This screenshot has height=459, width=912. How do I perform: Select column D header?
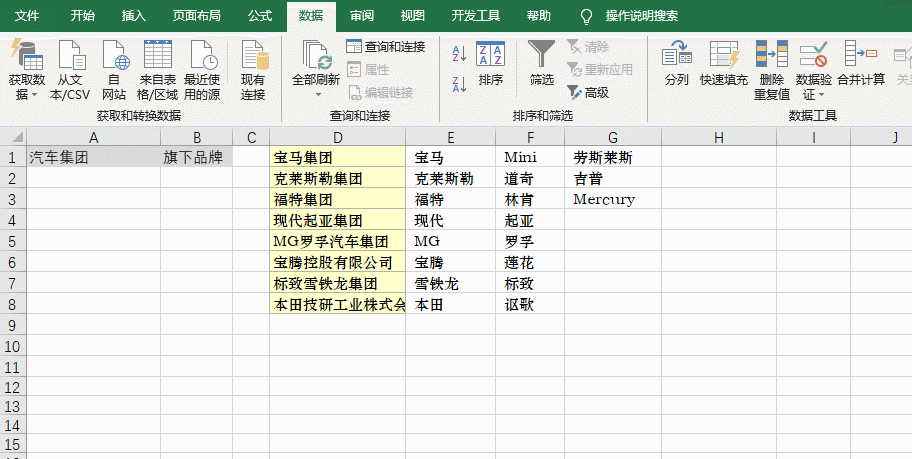coord(338,137)
